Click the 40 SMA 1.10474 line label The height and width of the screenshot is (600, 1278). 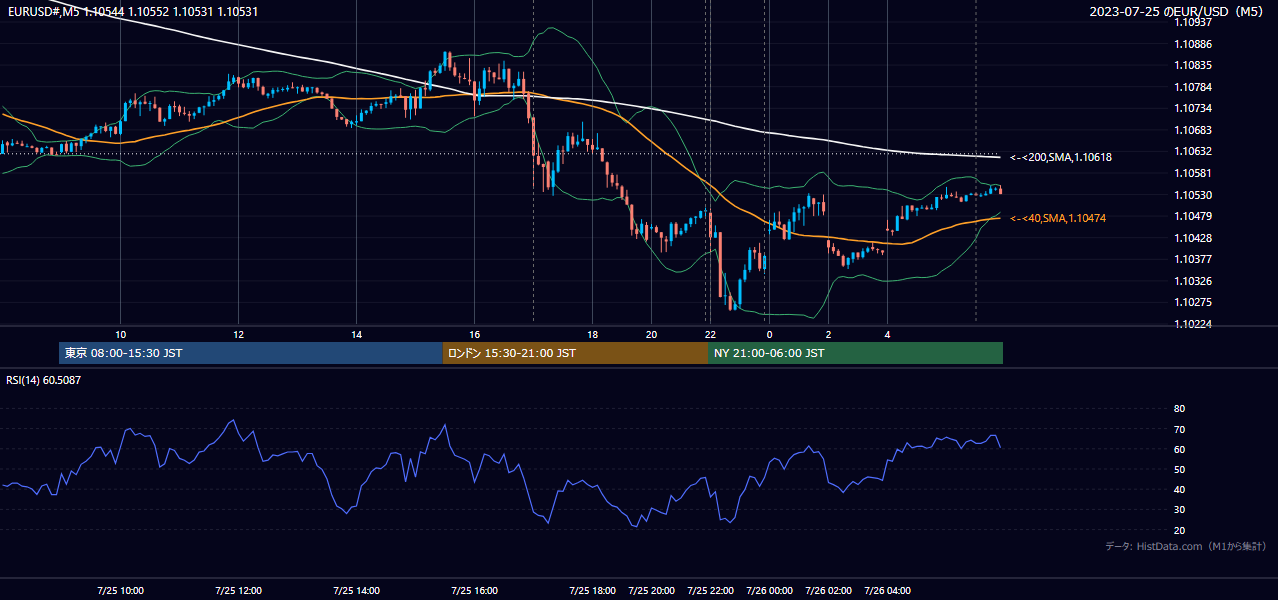coord(1058,218)
